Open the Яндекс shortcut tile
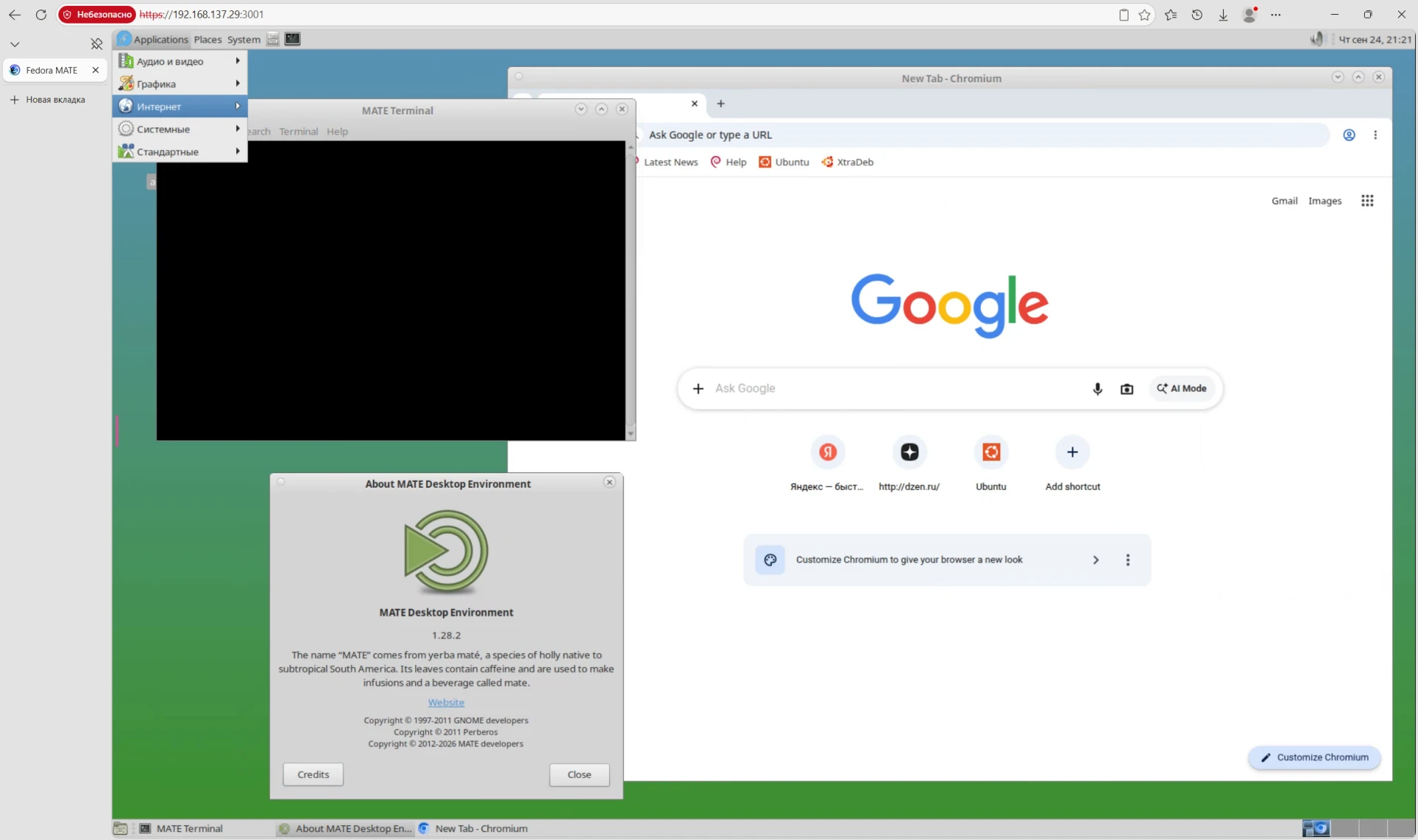The width and height of the screenshot is (1418, 840). [827, 464]
